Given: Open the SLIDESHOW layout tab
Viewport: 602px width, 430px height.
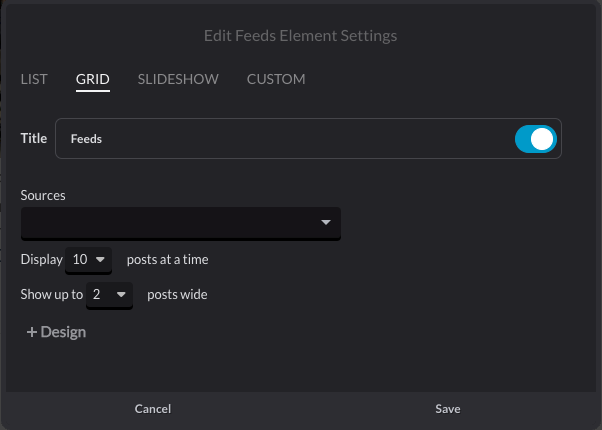Looking at the screenshot, I should pos(178,79).
